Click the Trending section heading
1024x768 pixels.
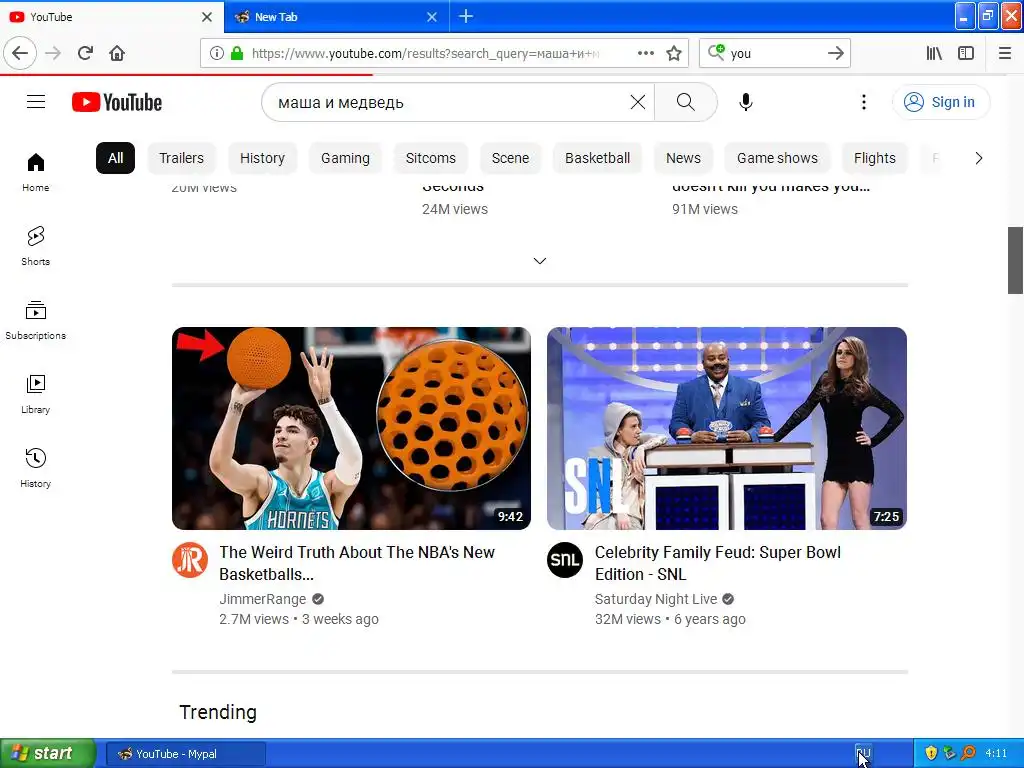click(218, 712)
